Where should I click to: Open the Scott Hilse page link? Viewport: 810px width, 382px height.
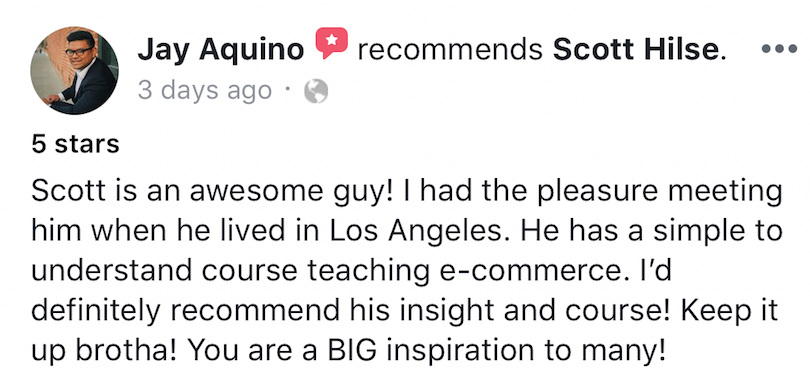639,50
